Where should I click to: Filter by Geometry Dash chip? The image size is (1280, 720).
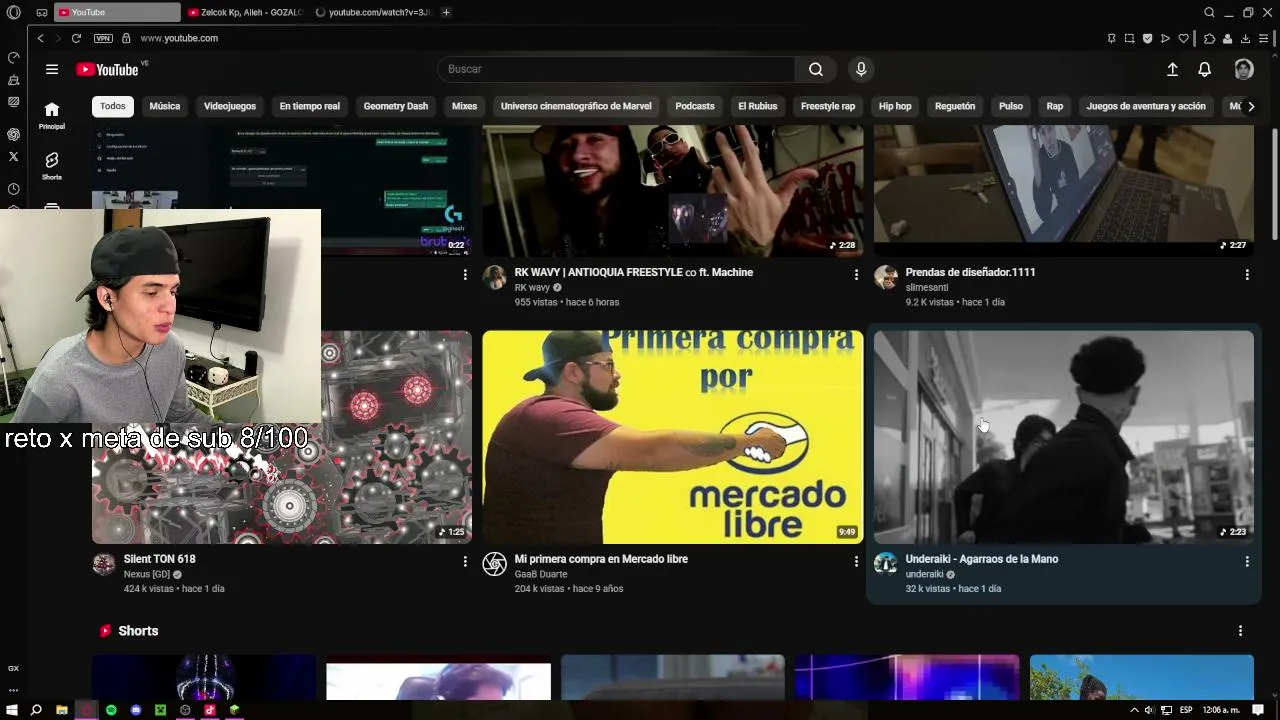tap(396, 106)
